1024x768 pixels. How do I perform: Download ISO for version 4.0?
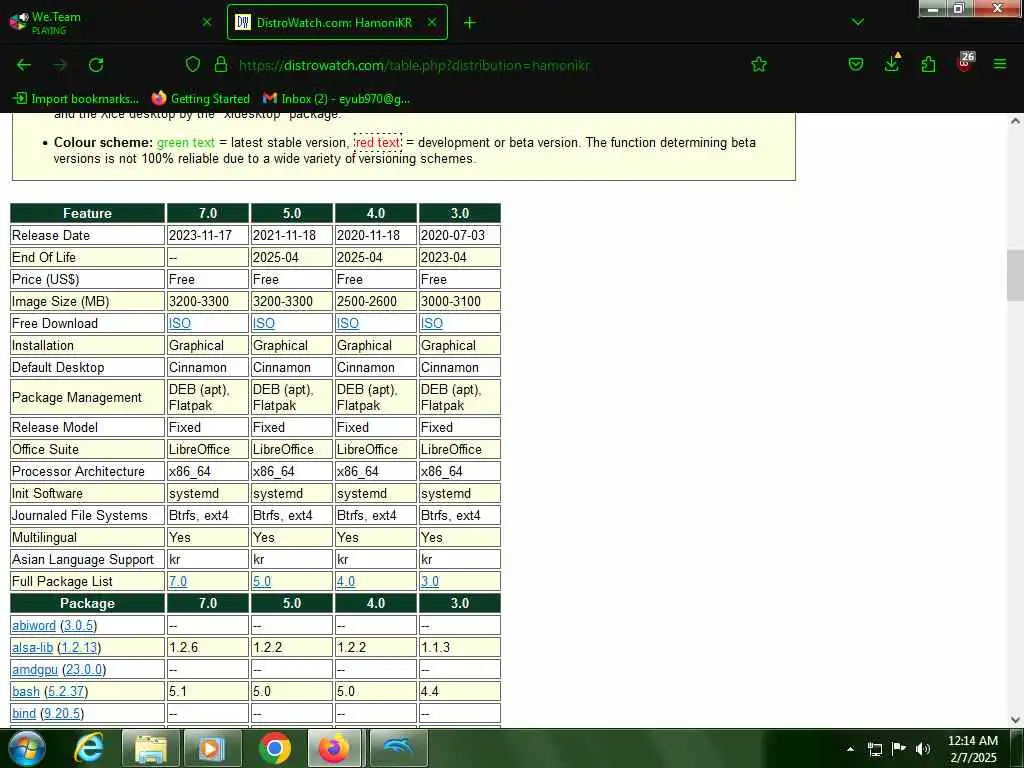[x=348, y=323]
